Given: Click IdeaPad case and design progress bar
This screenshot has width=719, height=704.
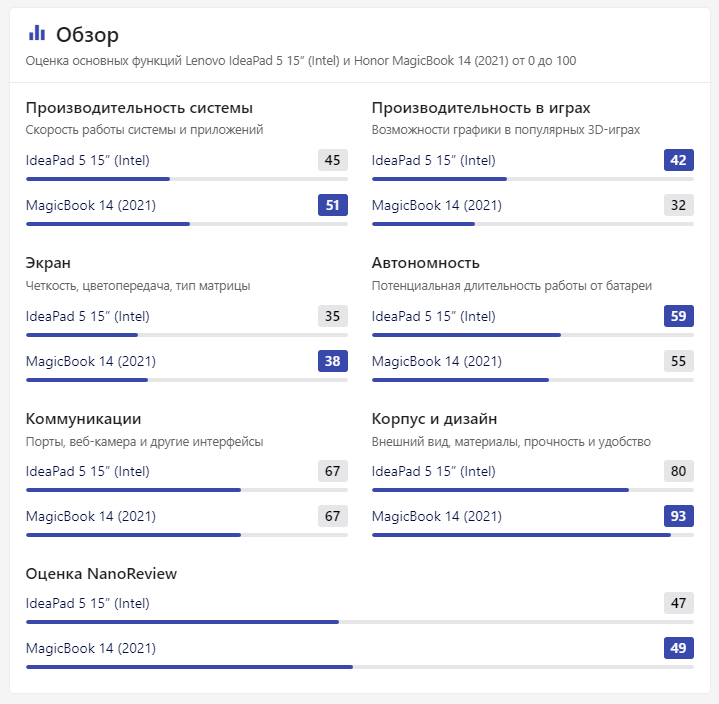Looking at the screenshot, I should (533, 490).
